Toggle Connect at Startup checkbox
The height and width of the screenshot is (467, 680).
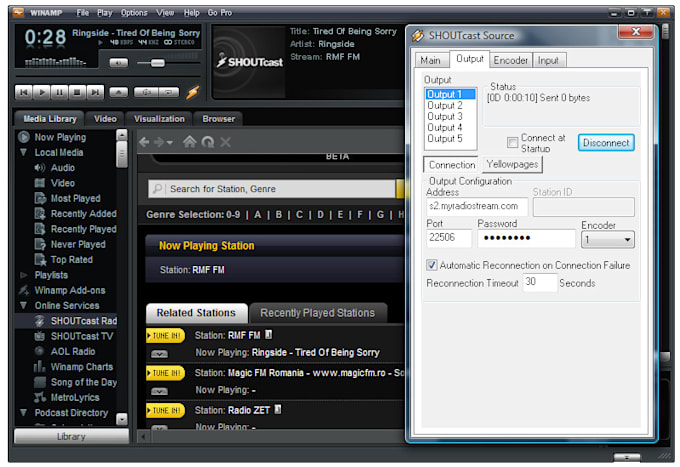(x=512, y=142)
